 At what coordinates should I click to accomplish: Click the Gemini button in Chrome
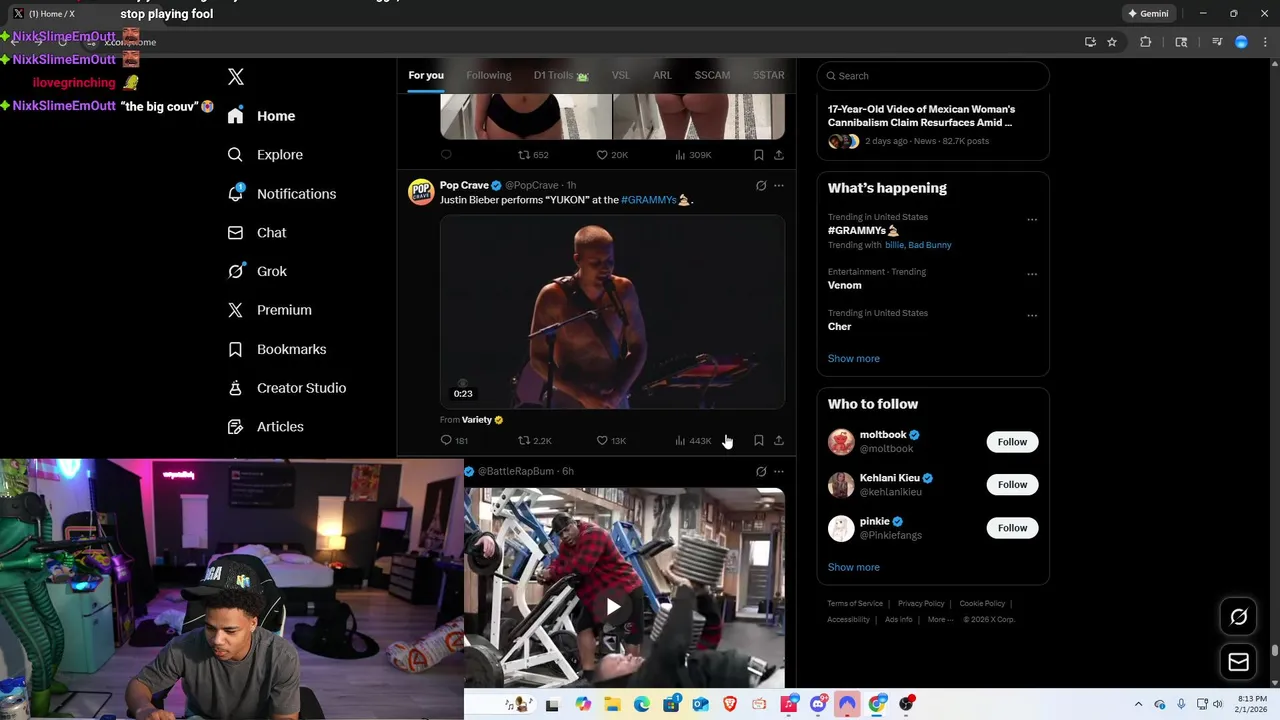click(1148, 14)
